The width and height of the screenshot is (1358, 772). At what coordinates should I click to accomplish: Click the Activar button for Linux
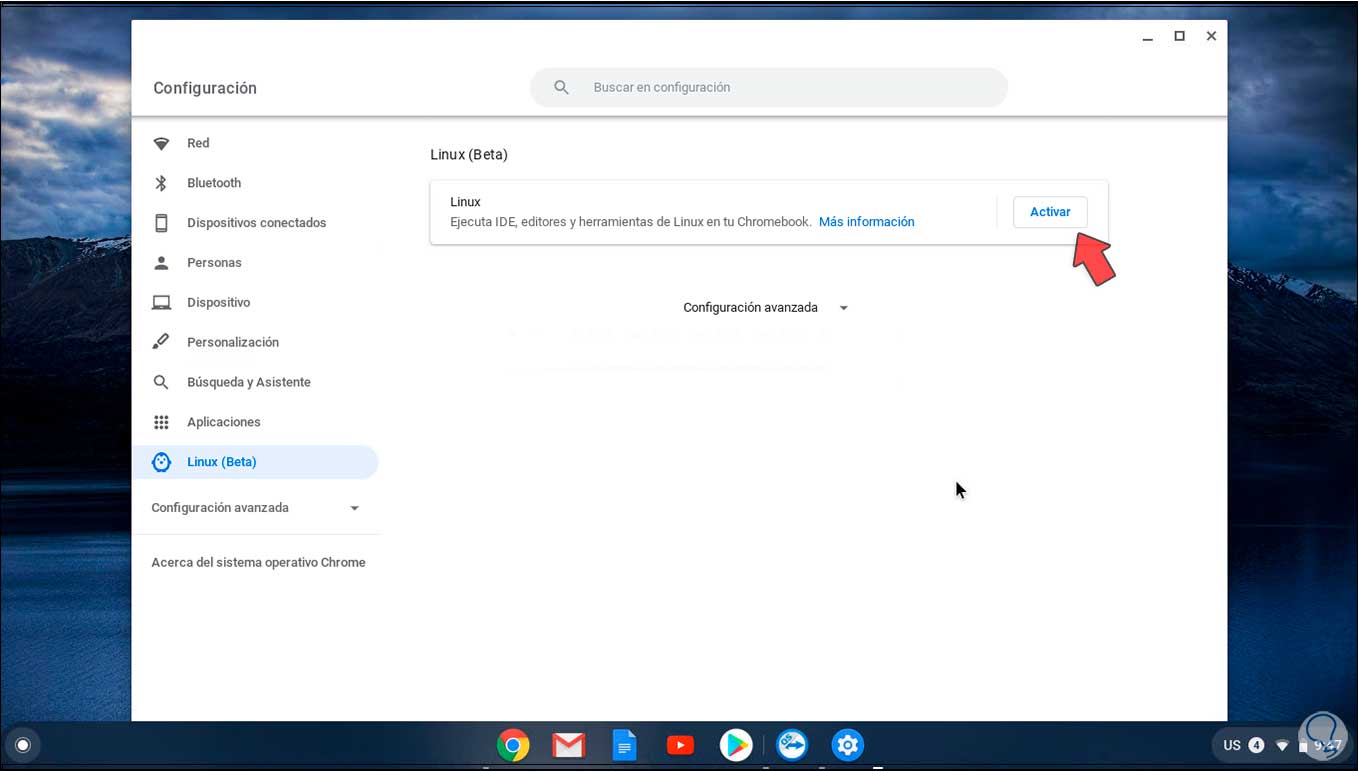click(1050, 212)
